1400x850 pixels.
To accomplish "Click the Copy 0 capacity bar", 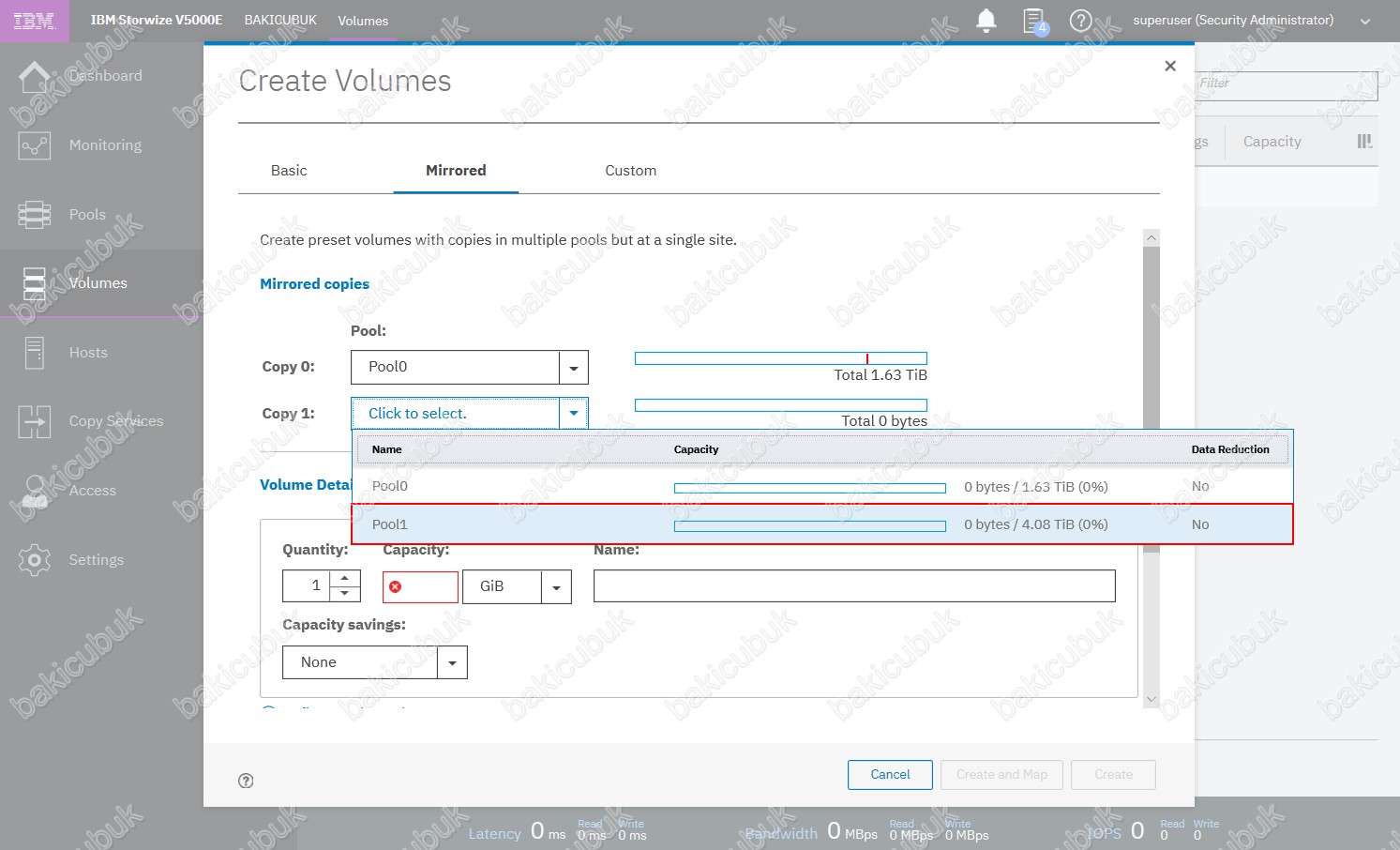I will point(781,358).
